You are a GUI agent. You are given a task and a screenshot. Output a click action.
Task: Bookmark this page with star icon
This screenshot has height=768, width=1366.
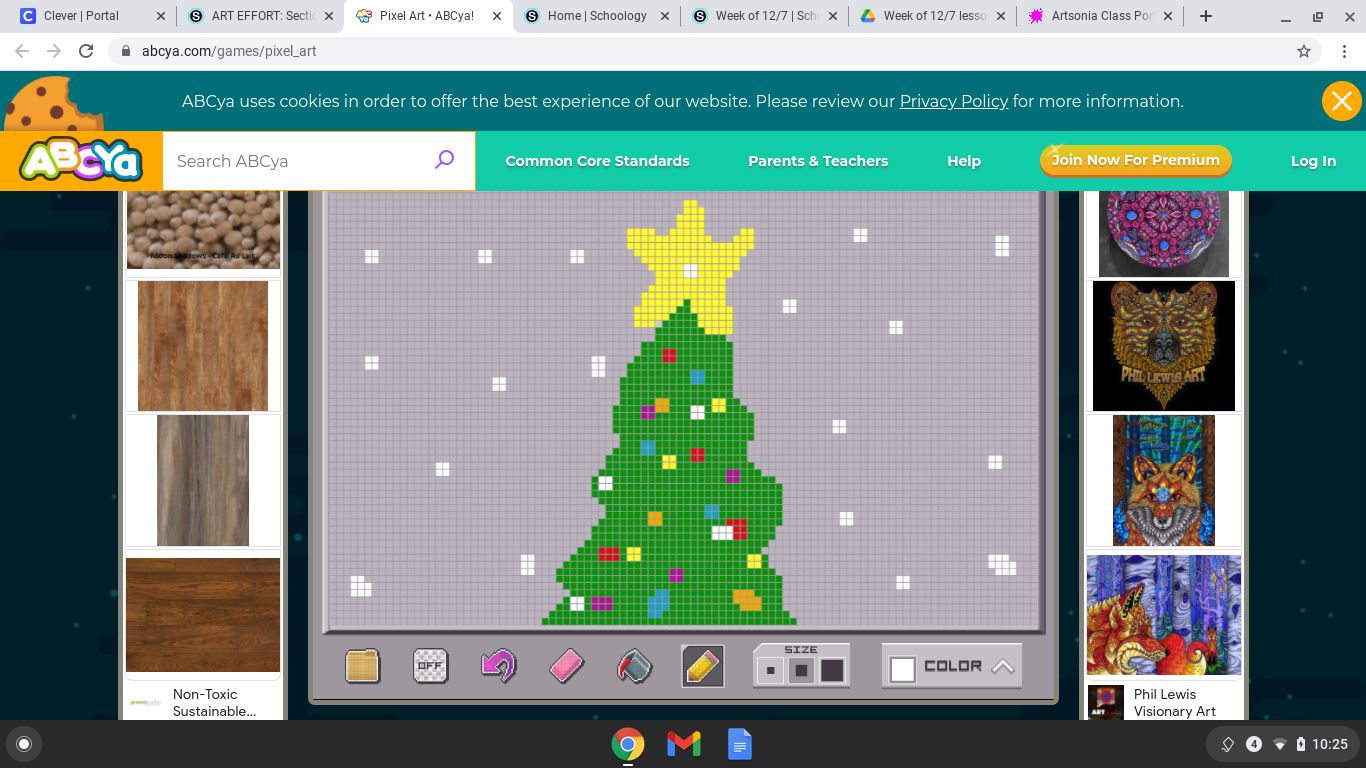(1304, 51)
